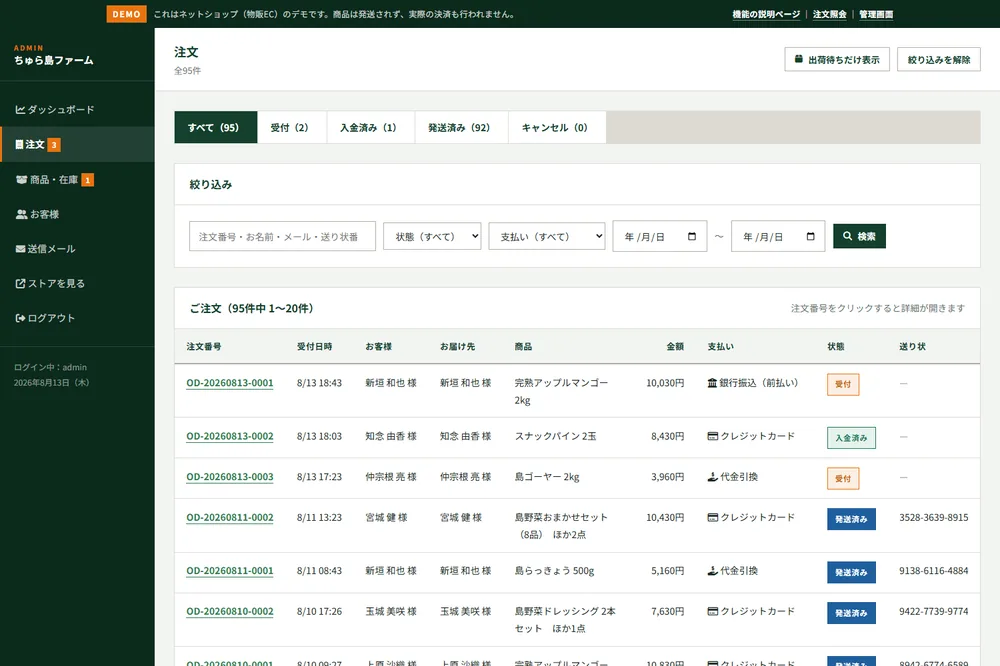Screen dimensions: 1000x666
Task: Click the 検索 search button
Action: [x=859, y=236]
